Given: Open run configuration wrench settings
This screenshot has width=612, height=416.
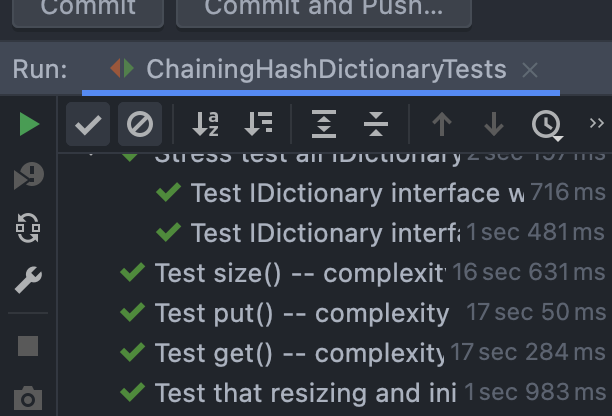Looking at the screenshot, I should coord(28,281).
